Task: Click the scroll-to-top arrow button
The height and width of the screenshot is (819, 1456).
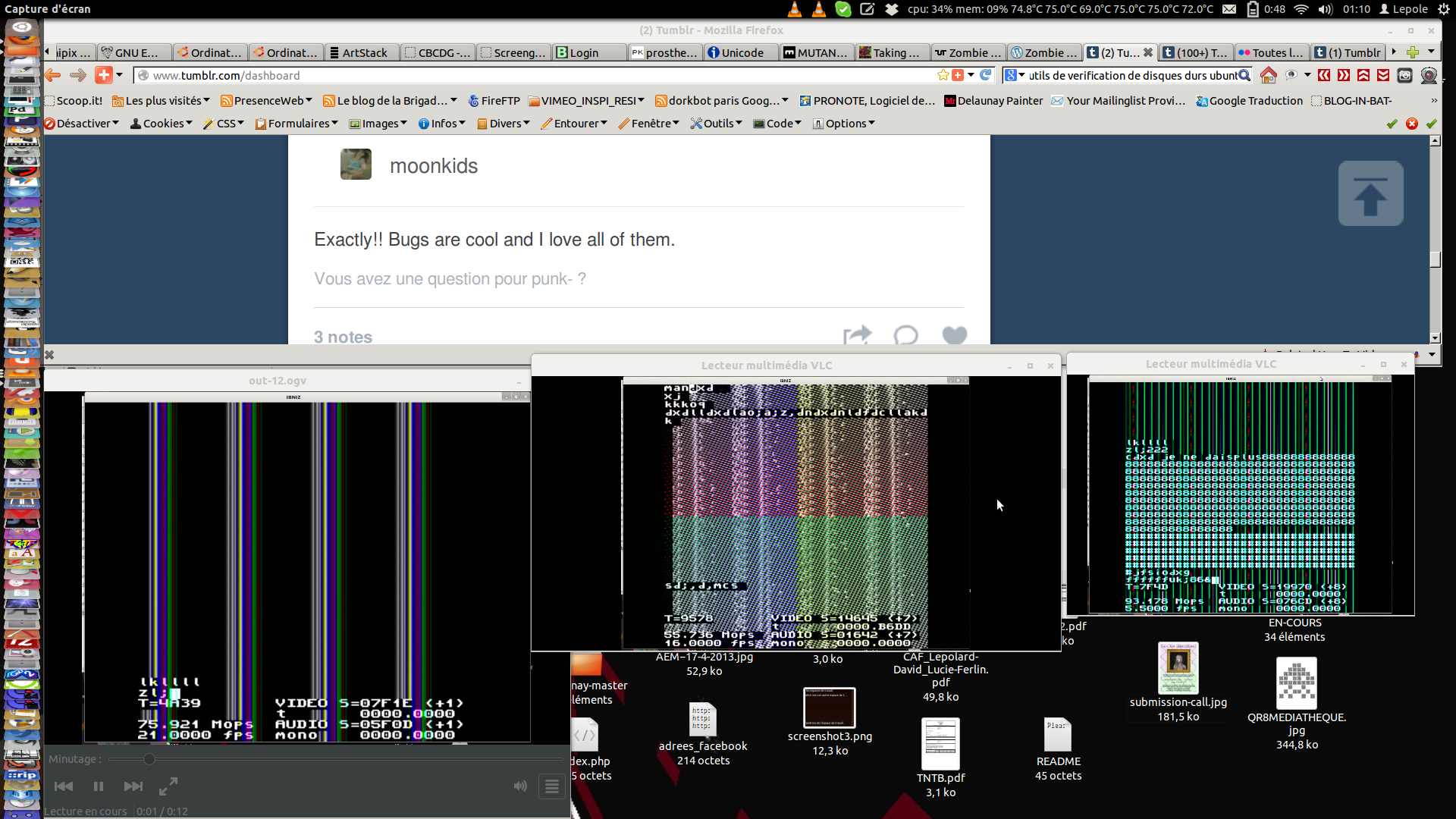Action: coord(1370,193)
